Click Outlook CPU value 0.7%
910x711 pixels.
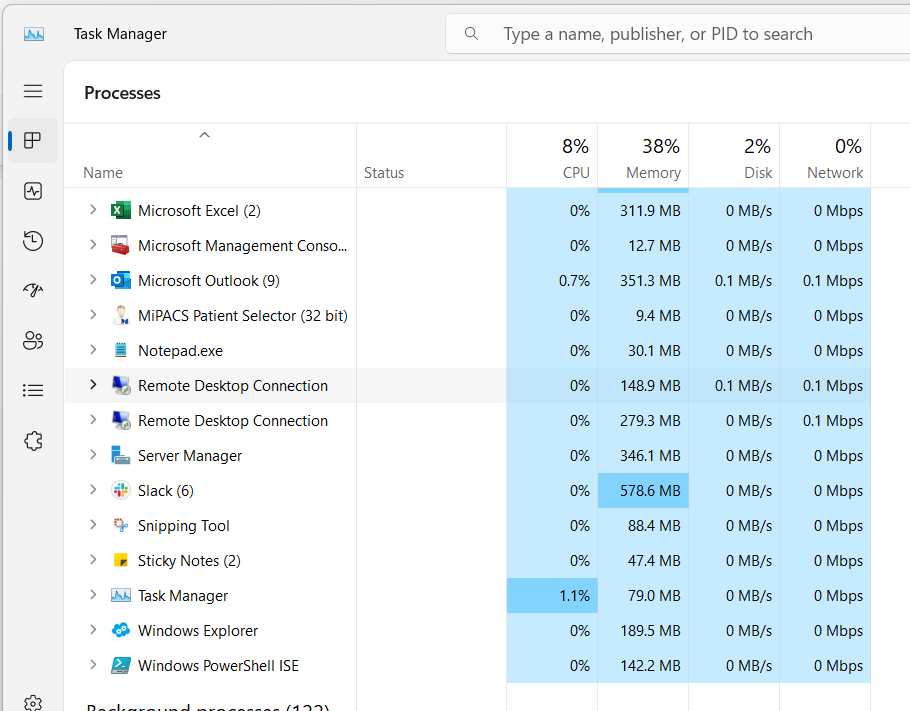point(575,281)
